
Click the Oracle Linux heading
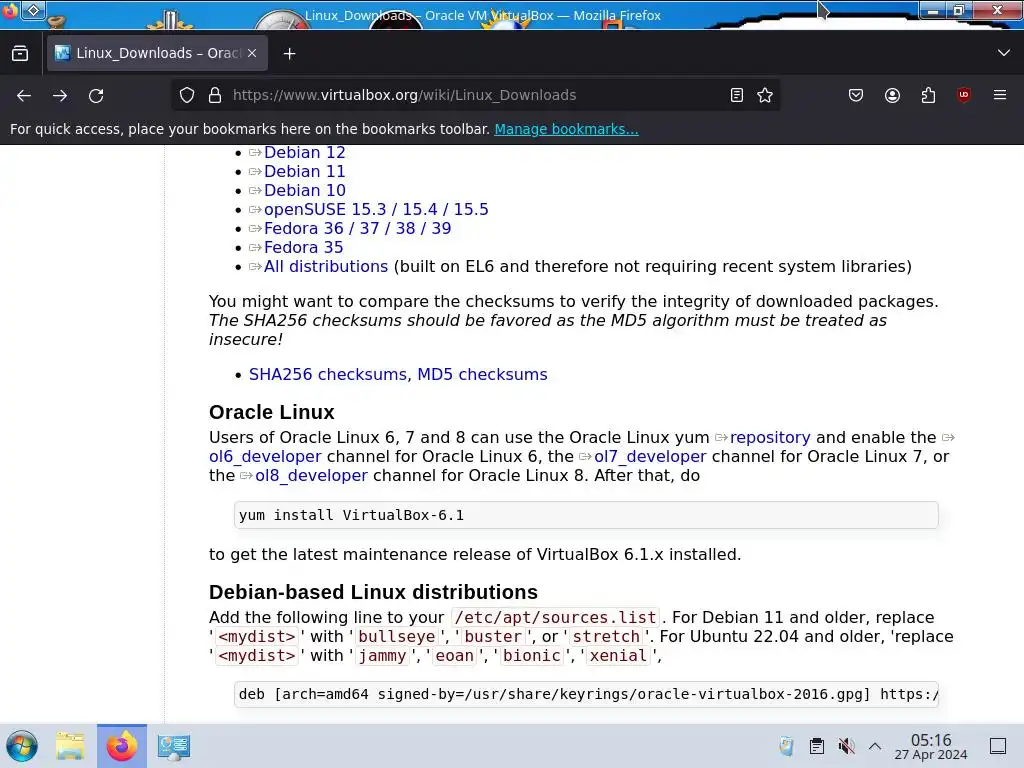[272, 412]
